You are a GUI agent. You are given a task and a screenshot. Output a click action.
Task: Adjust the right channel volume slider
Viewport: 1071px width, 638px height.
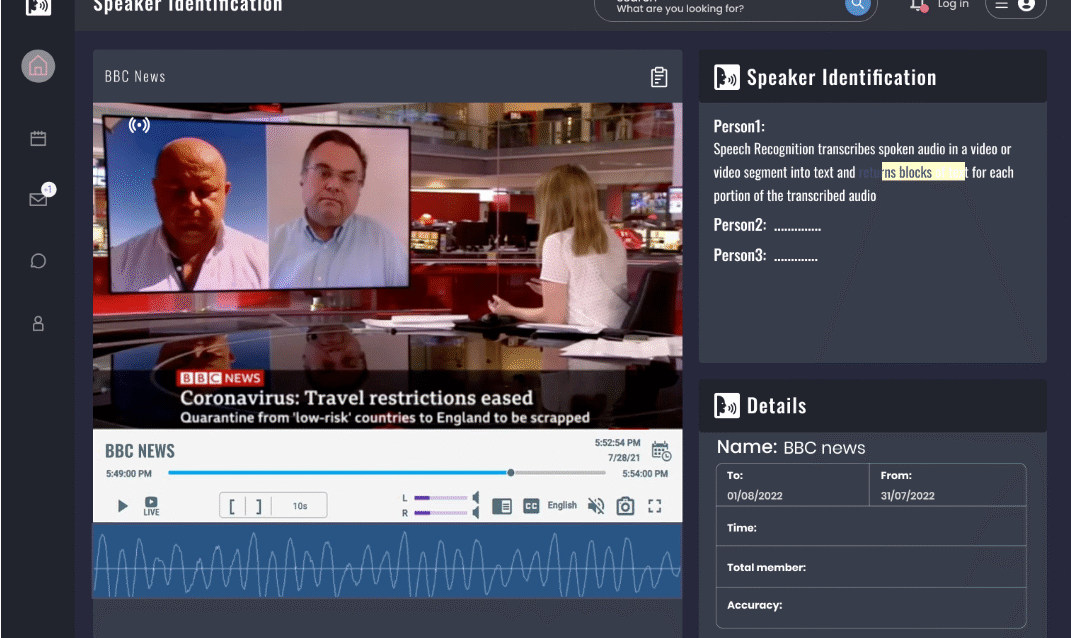click(441, 512)
